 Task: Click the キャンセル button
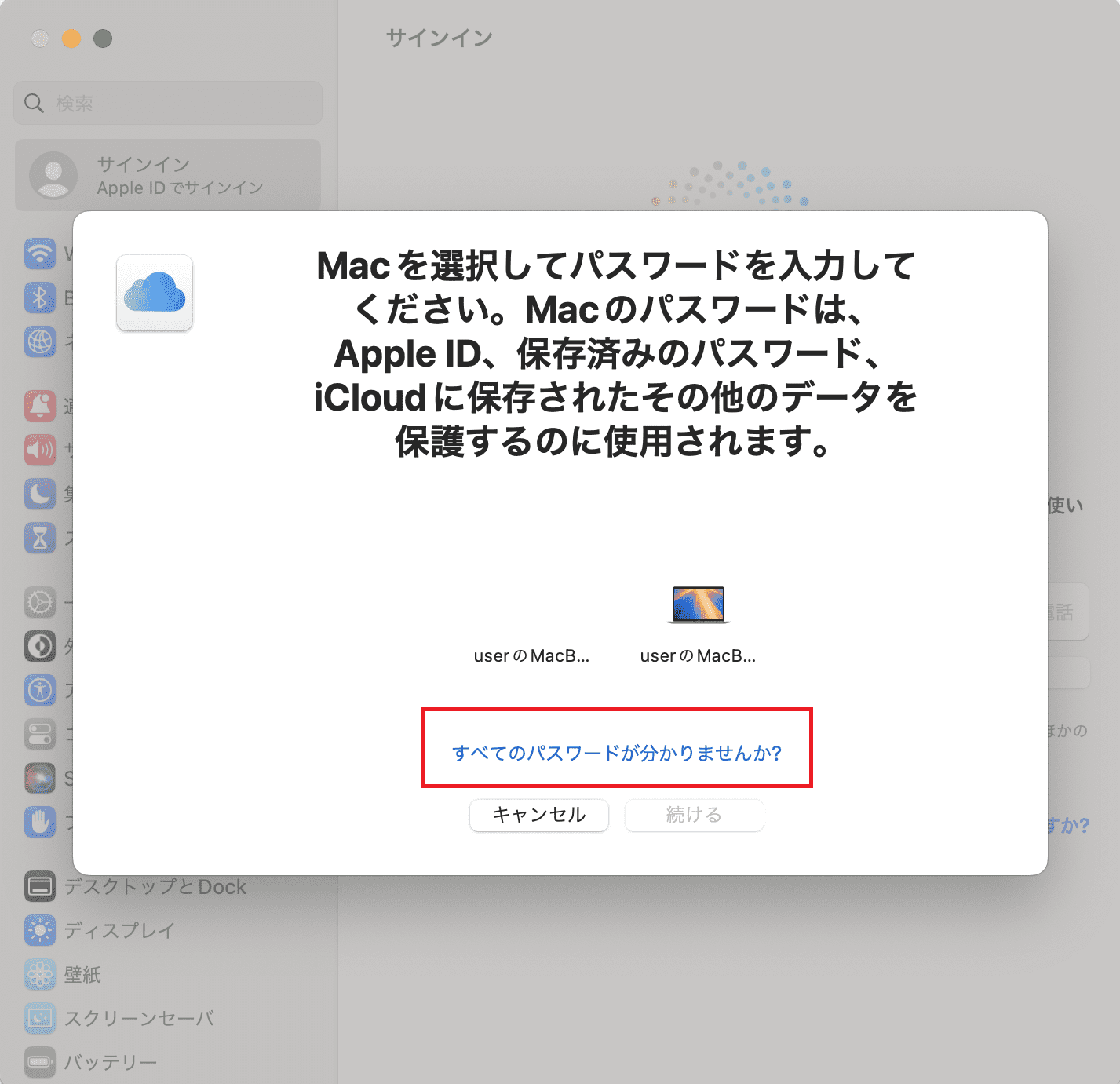point(539,815)
